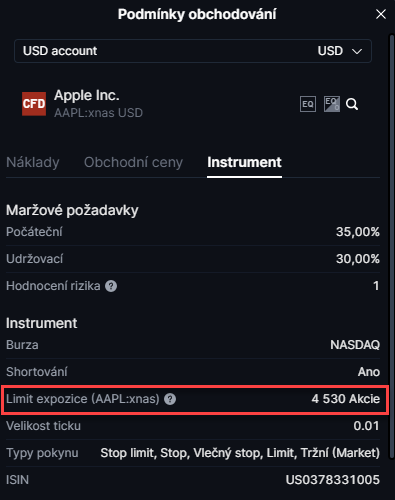Image resolution: width=395 pixels, height=500 pixels.
Task: Show help for Hodnocení rizika
Action: click(x=111, y=286)
